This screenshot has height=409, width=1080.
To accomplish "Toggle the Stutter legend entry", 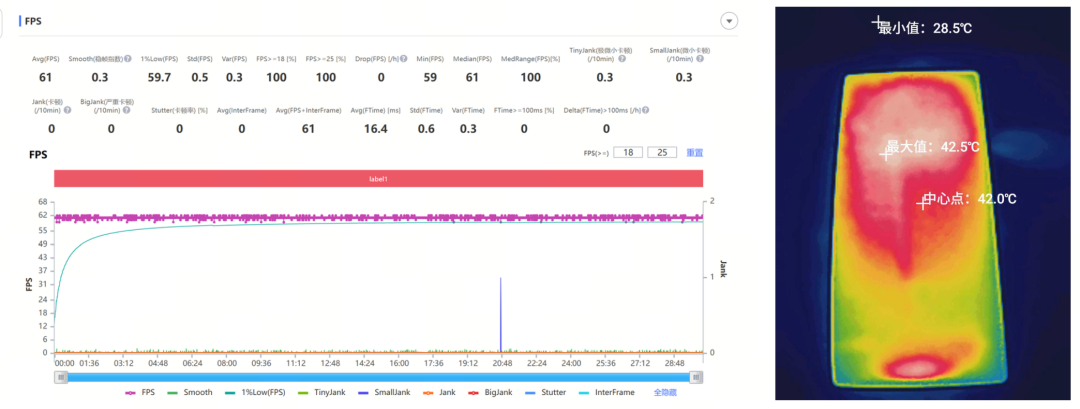I will pyautogui.click(x=546, y=392).
